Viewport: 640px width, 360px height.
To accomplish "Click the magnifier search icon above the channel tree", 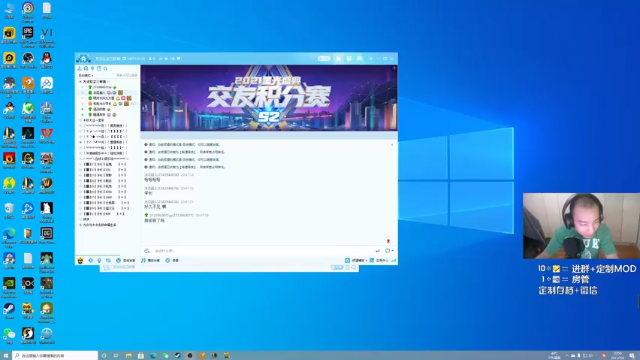I will click(105, 69).
